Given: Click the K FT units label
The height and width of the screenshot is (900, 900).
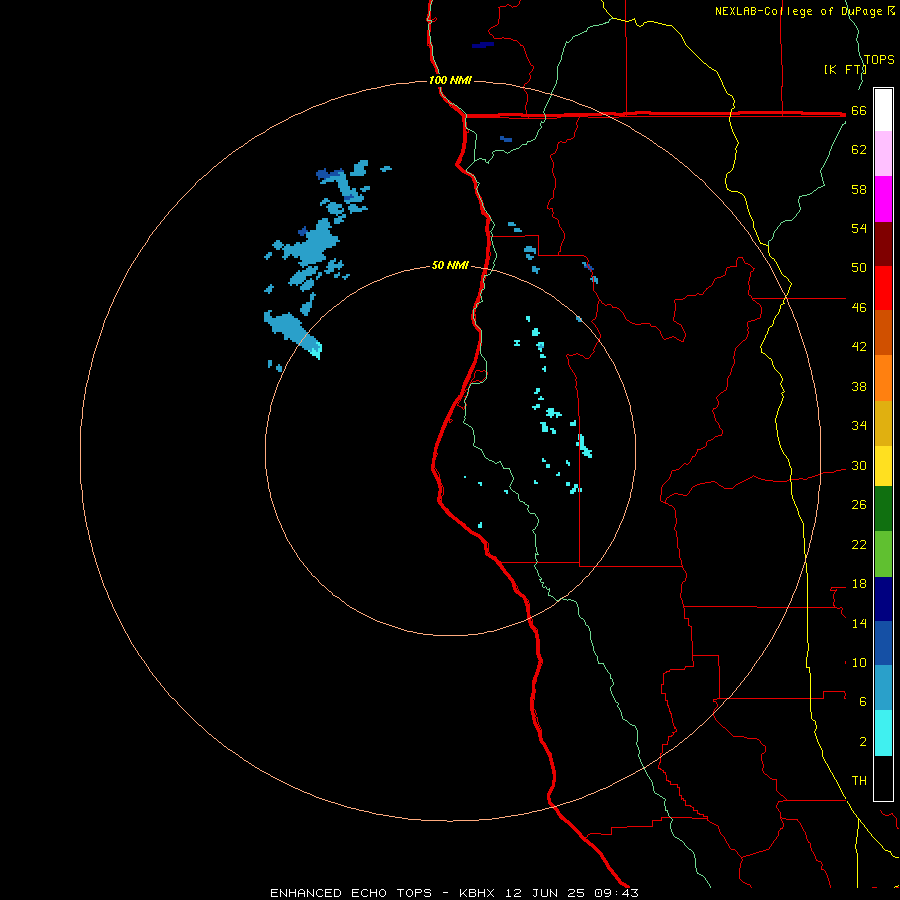Looking at the screenshot, I should pos(845,69).
